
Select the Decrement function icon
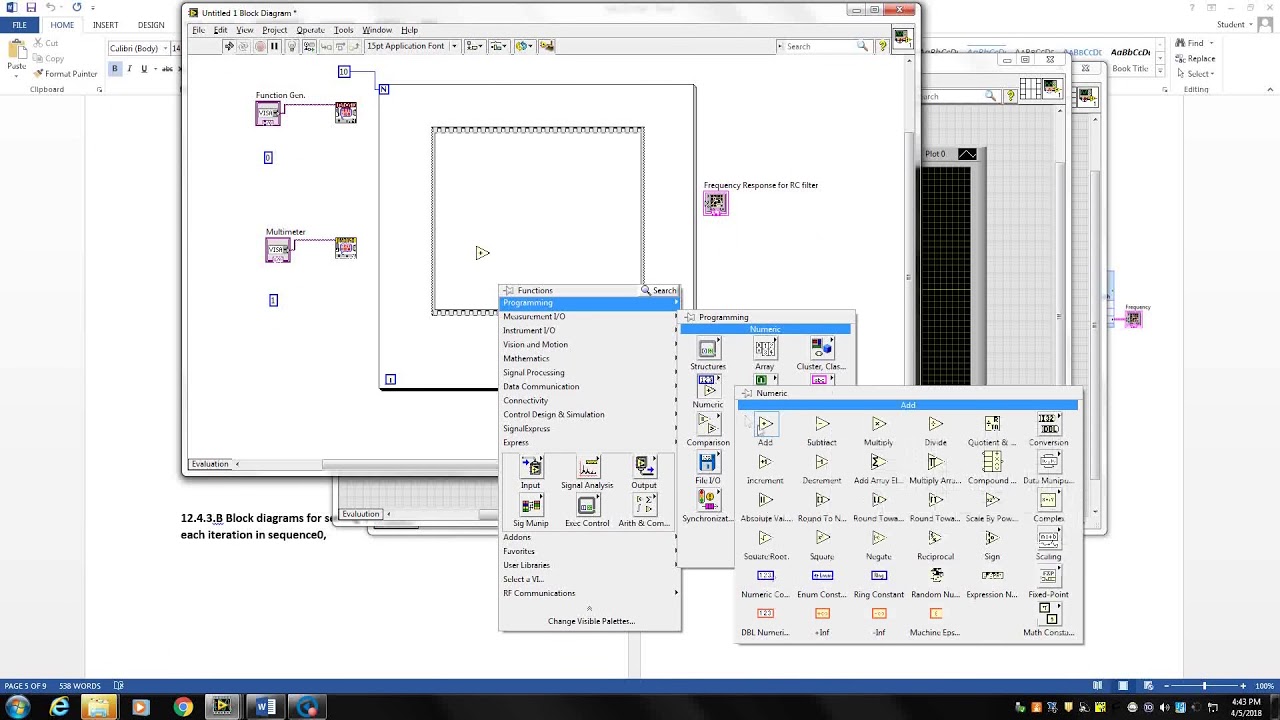(822, 462)
